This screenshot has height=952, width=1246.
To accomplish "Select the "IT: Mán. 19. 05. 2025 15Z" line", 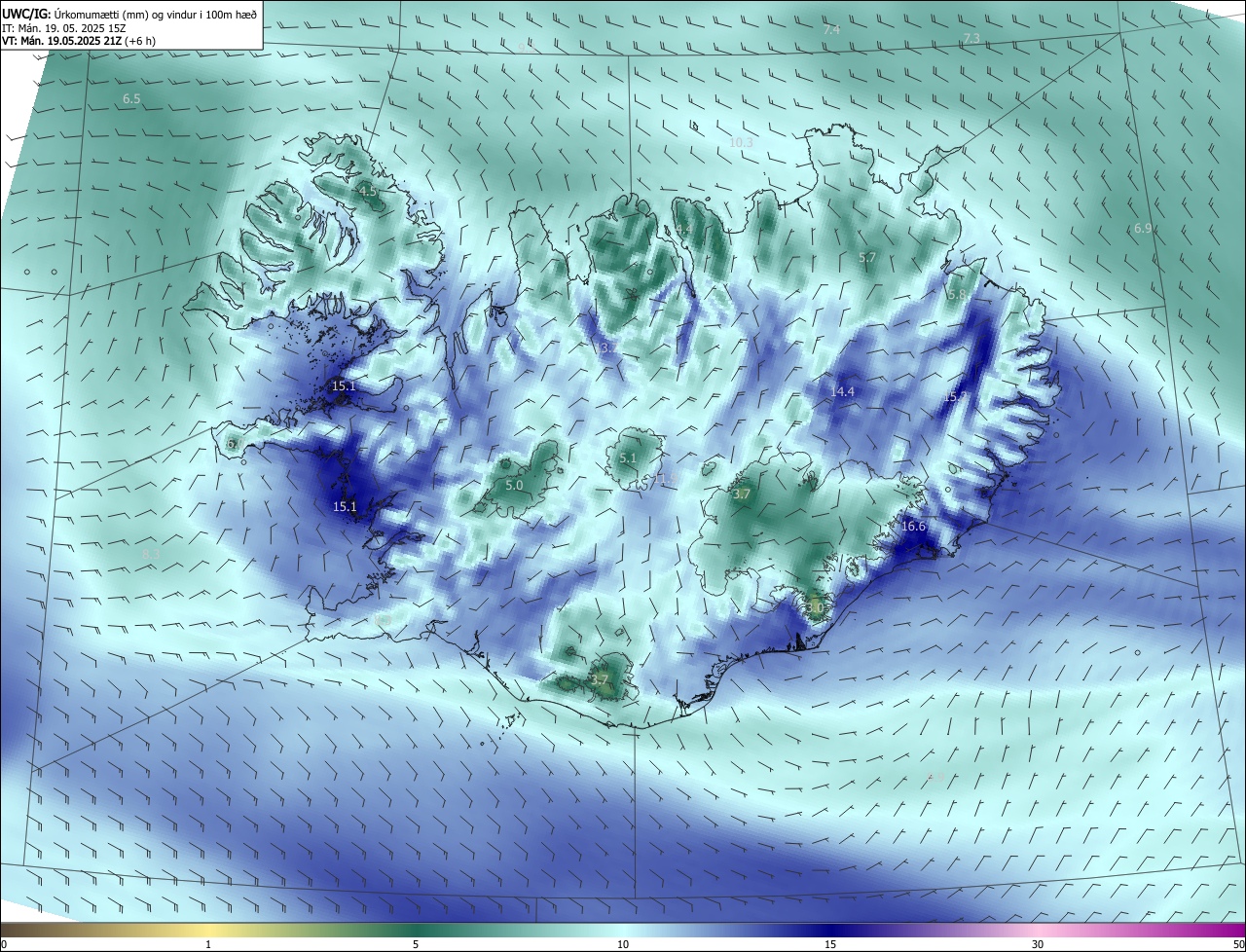I will point(62,28).
